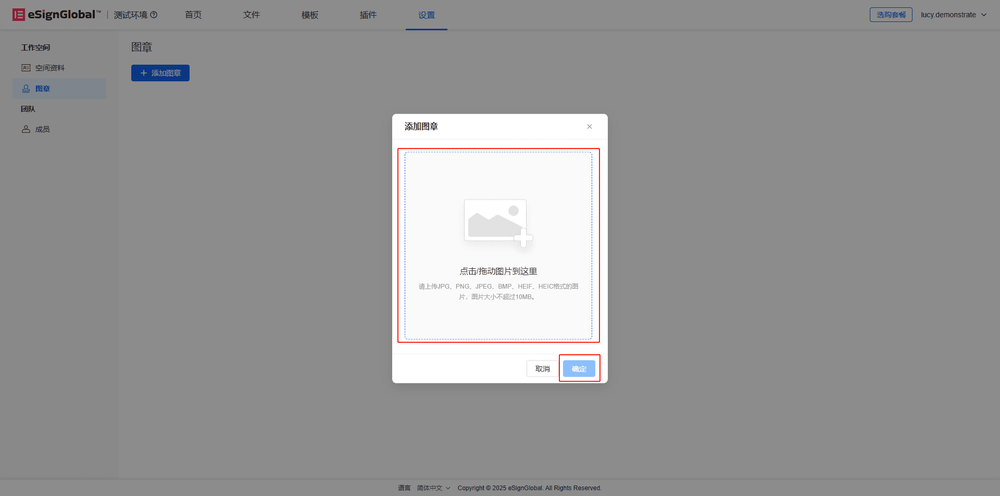Click the 空间资料 card icon in sidebar
1000x496 pixels.
[26, 68]
